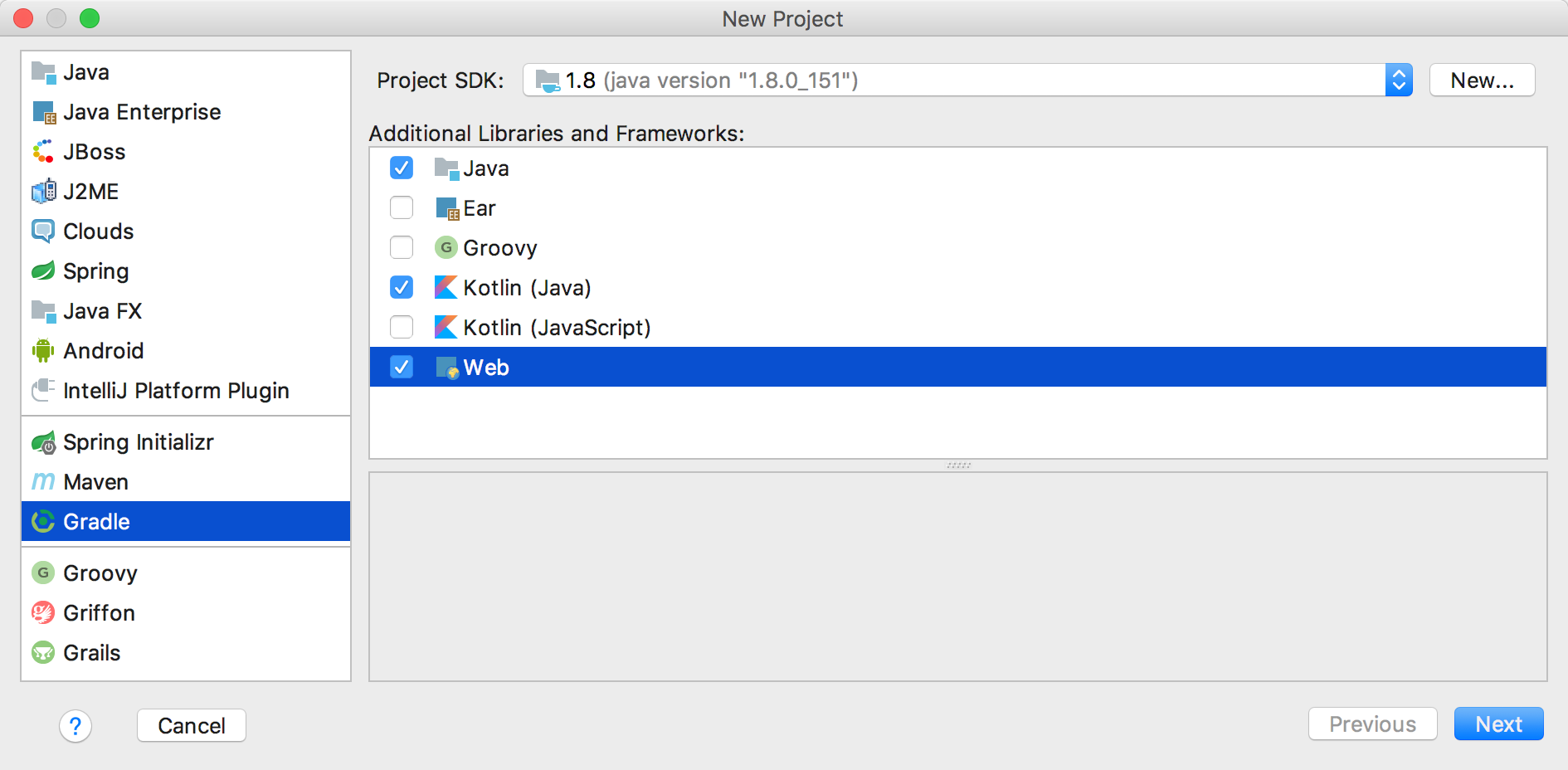Enable the Ear framework checkbox

[402, 208]
